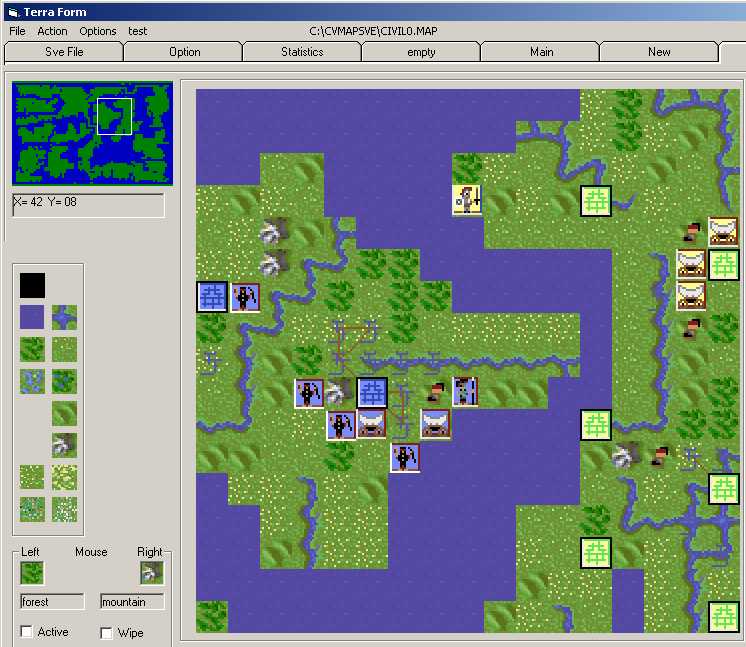Select the river crossing tile in palette
The width and height of the screenshot is (746, 647).
(x=64, y=317)
